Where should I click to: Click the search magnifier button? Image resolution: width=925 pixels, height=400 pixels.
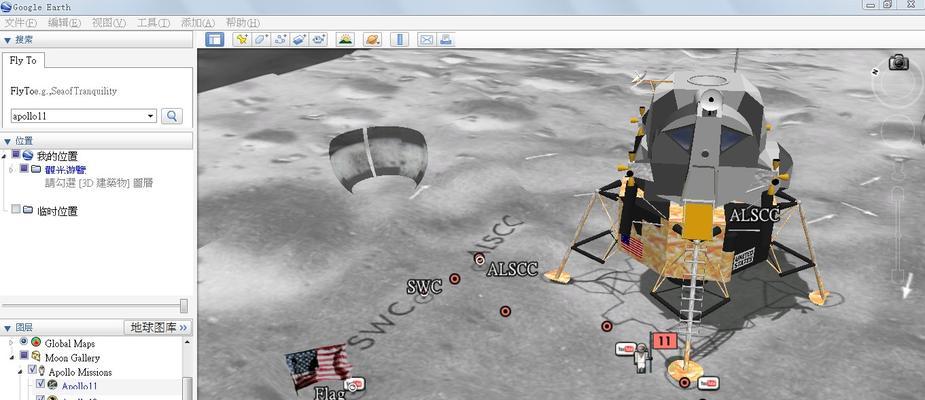pos(172,116)
